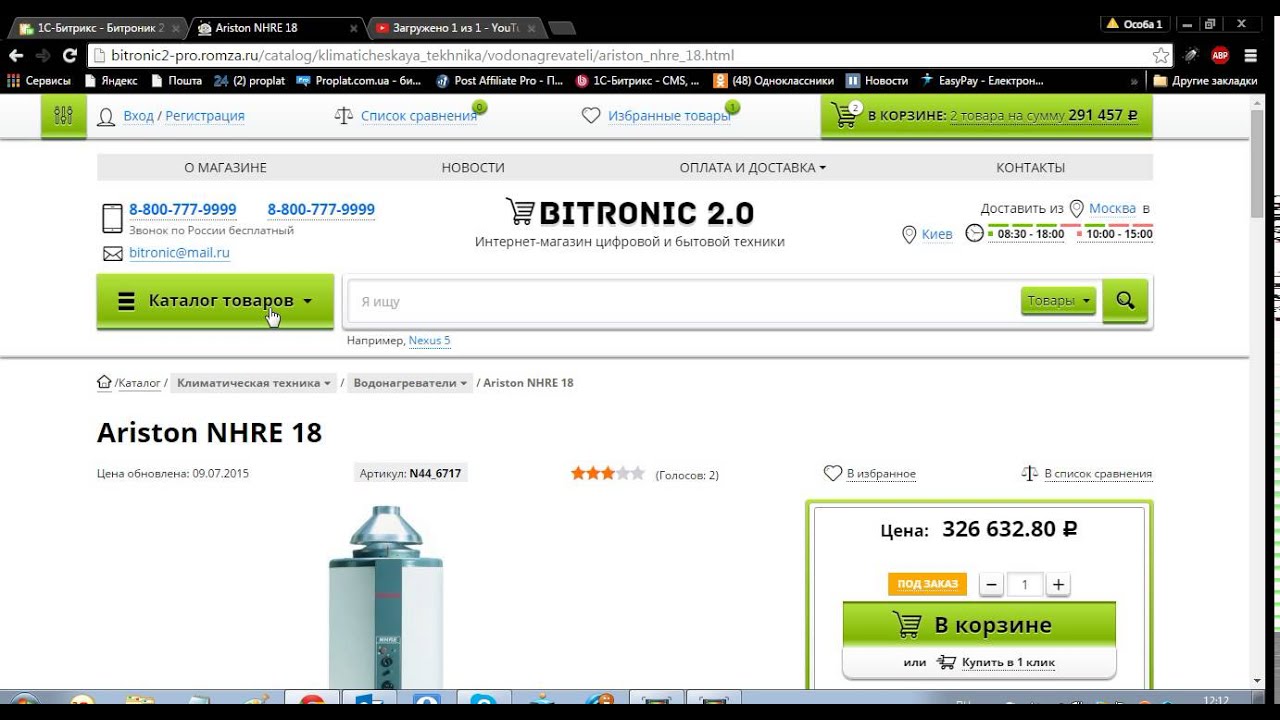Click the heart icon next to В избранное

tap(832, 473)
